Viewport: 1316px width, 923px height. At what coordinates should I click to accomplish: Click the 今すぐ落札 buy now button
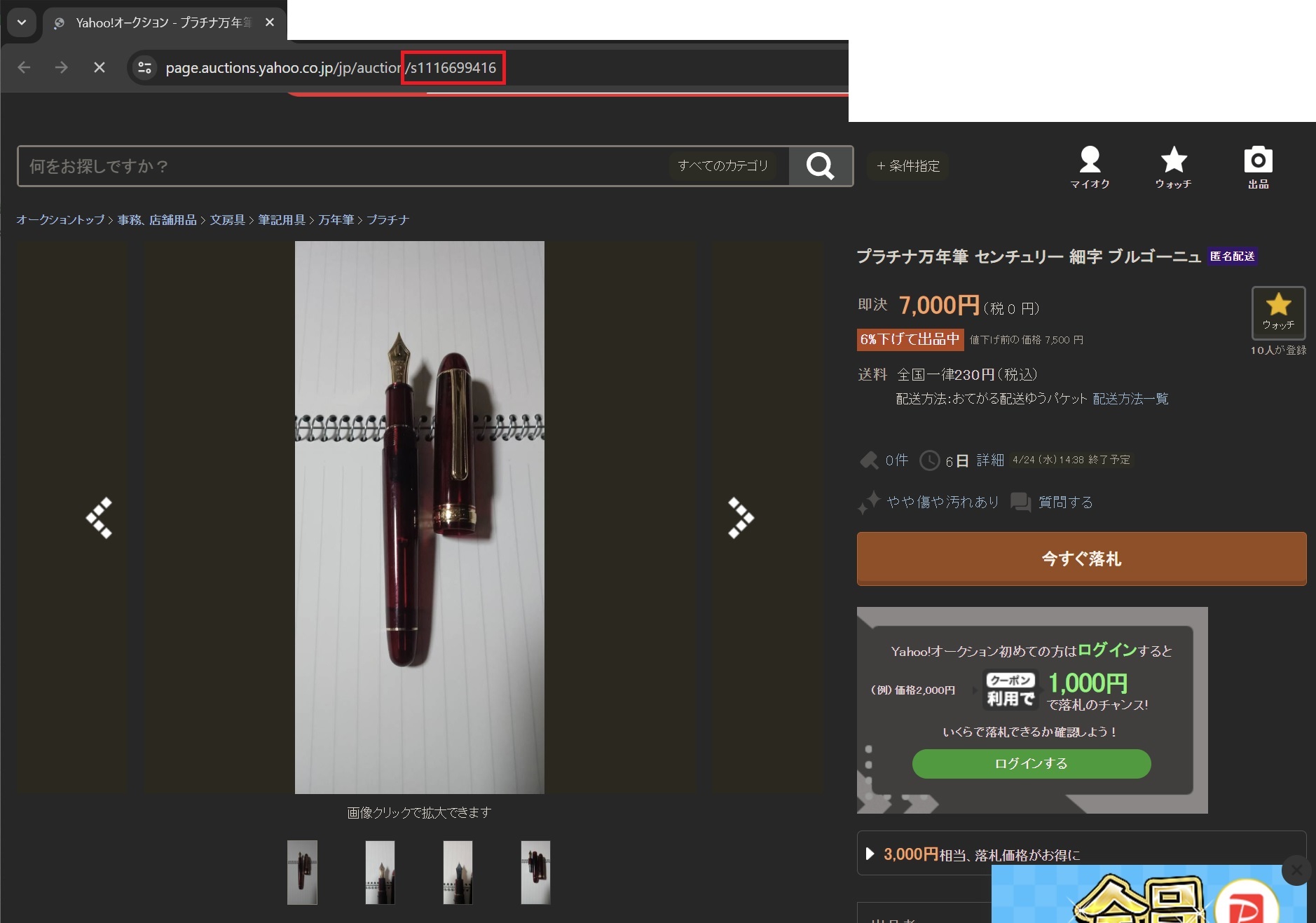coord(1081,559)
